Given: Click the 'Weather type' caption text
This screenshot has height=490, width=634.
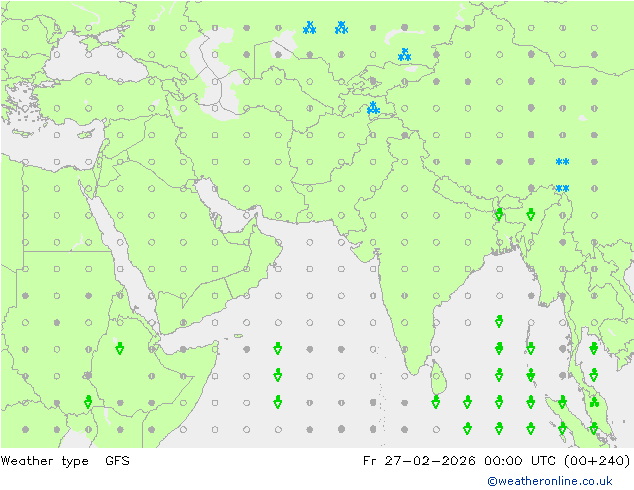Looking at the screenshot, I should pyautogui.click(x=44, y=461).
